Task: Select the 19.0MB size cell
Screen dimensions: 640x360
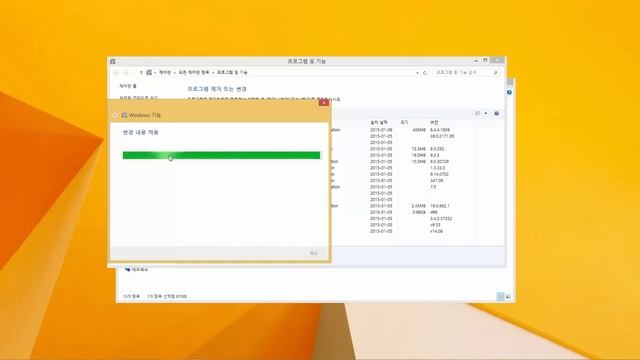Action: [418, 155]
